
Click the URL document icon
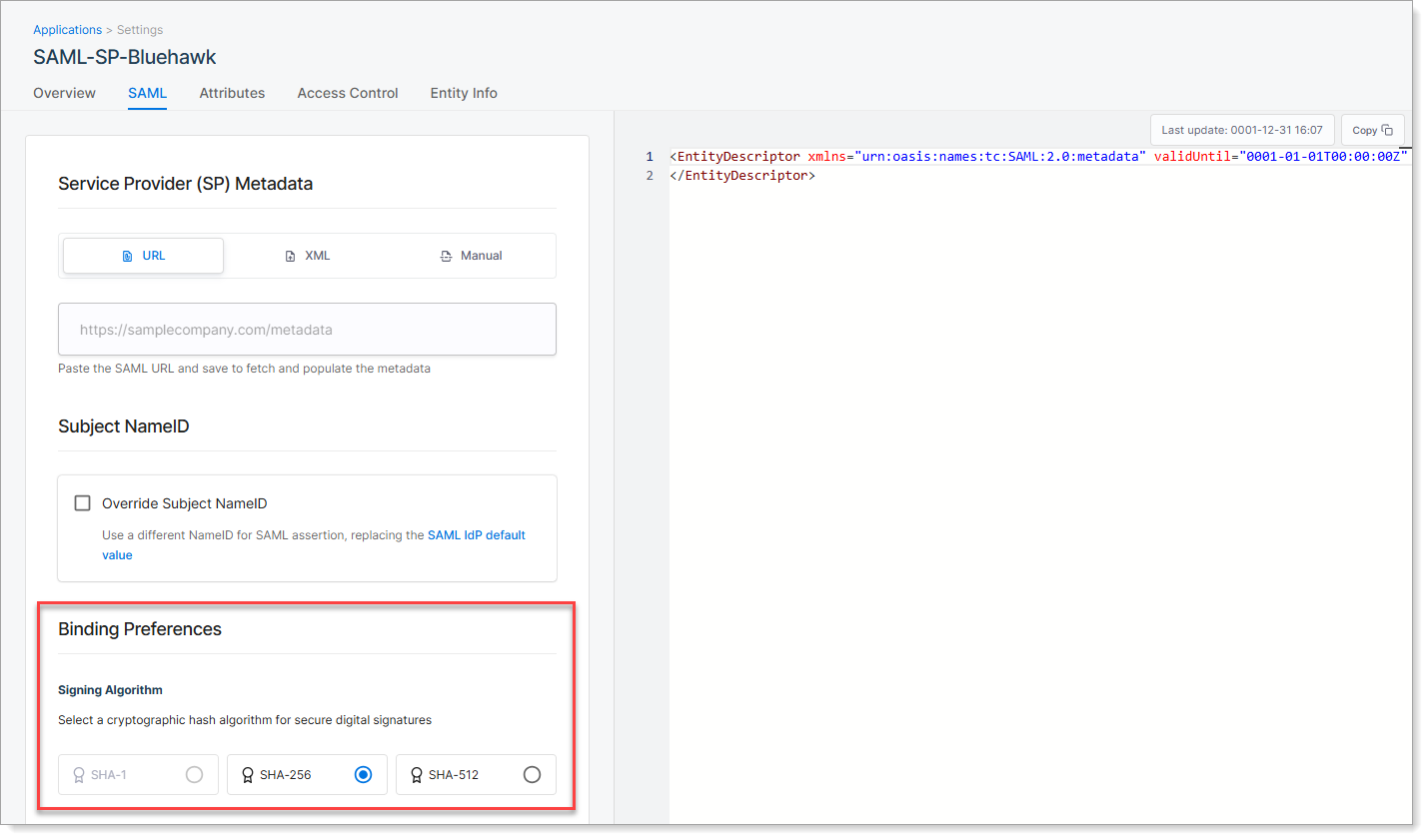(x=127, y=257)
